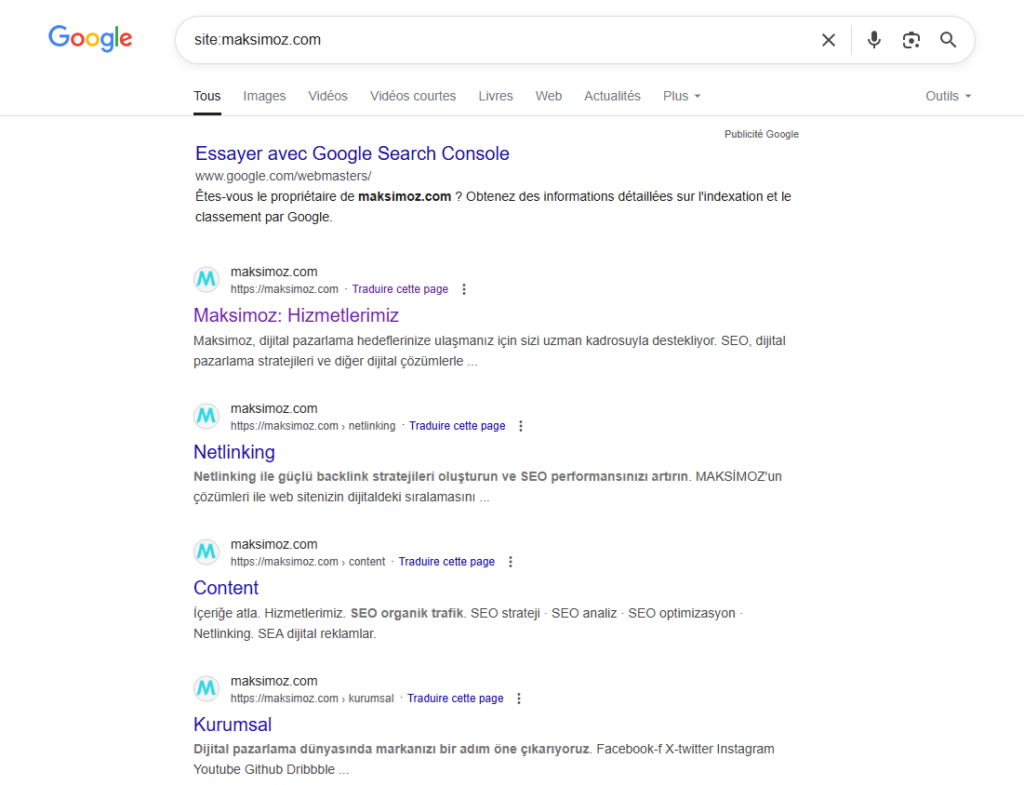Open three-dot menu for Maksimoz: Hizmetlerimiz result
Viewport: 1024px width, 785px height.
click(x=464, y=289)
